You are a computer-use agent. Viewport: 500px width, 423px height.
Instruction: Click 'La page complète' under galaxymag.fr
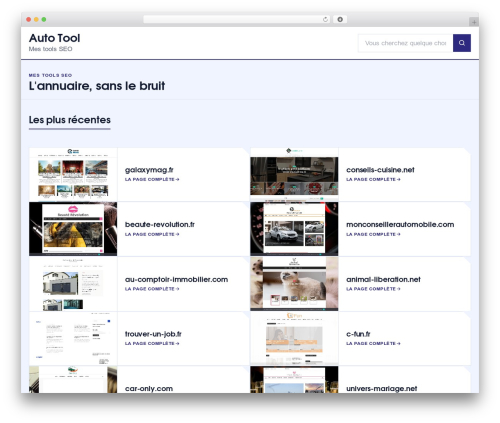click(152, 179)
